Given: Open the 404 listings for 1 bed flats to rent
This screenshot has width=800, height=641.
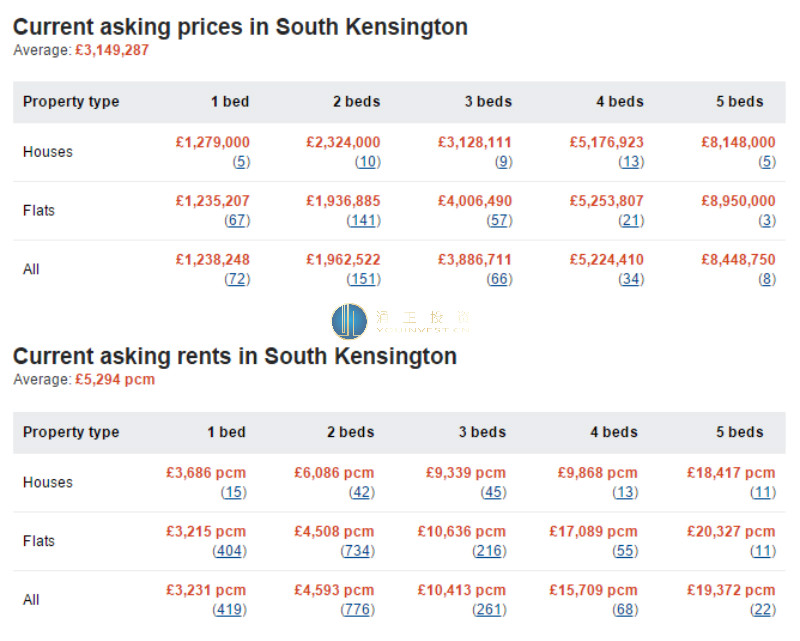Looking at the screenshot, I should [x=230, y=551].
